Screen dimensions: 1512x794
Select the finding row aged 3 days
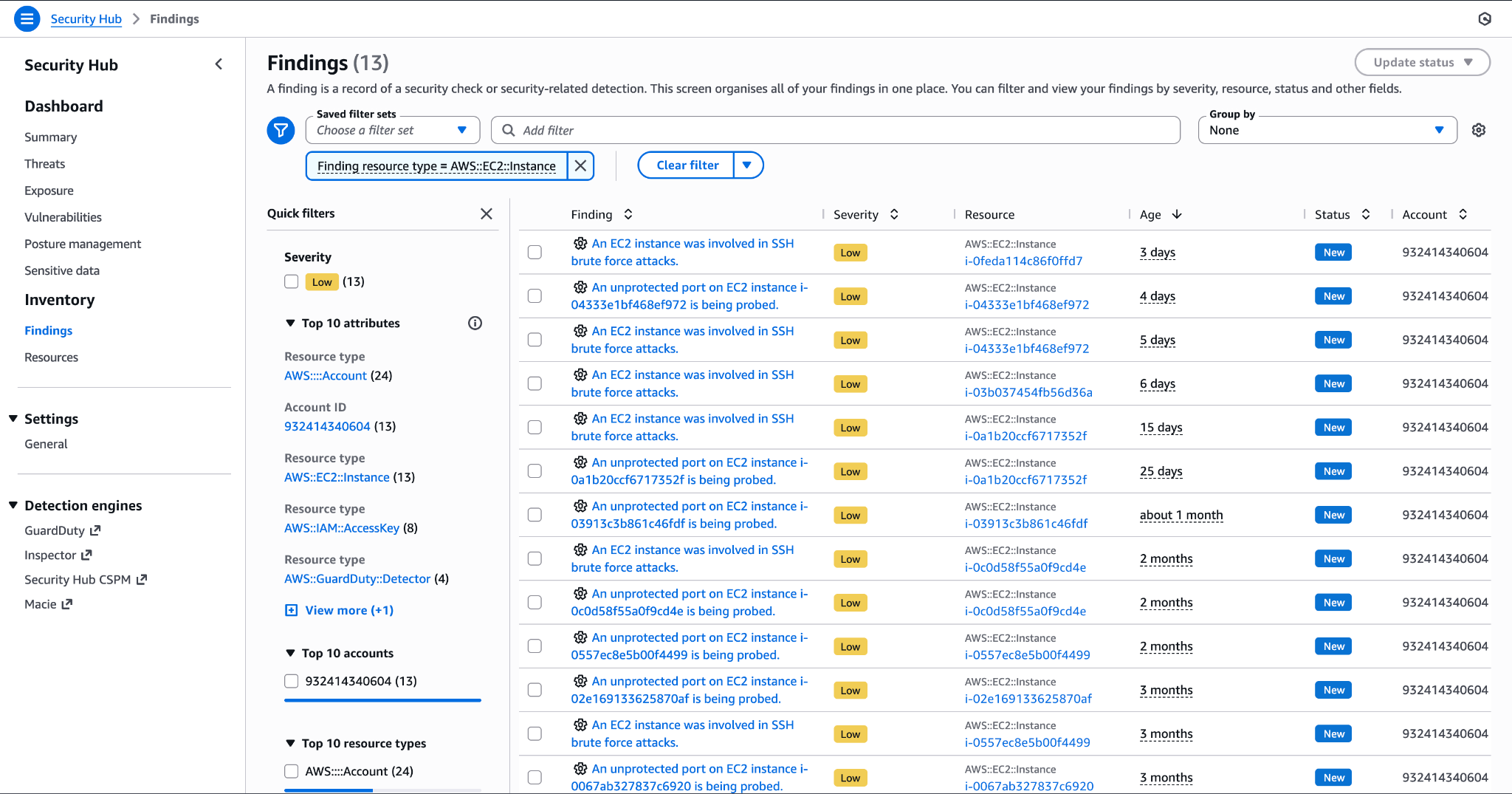point(535,252)
